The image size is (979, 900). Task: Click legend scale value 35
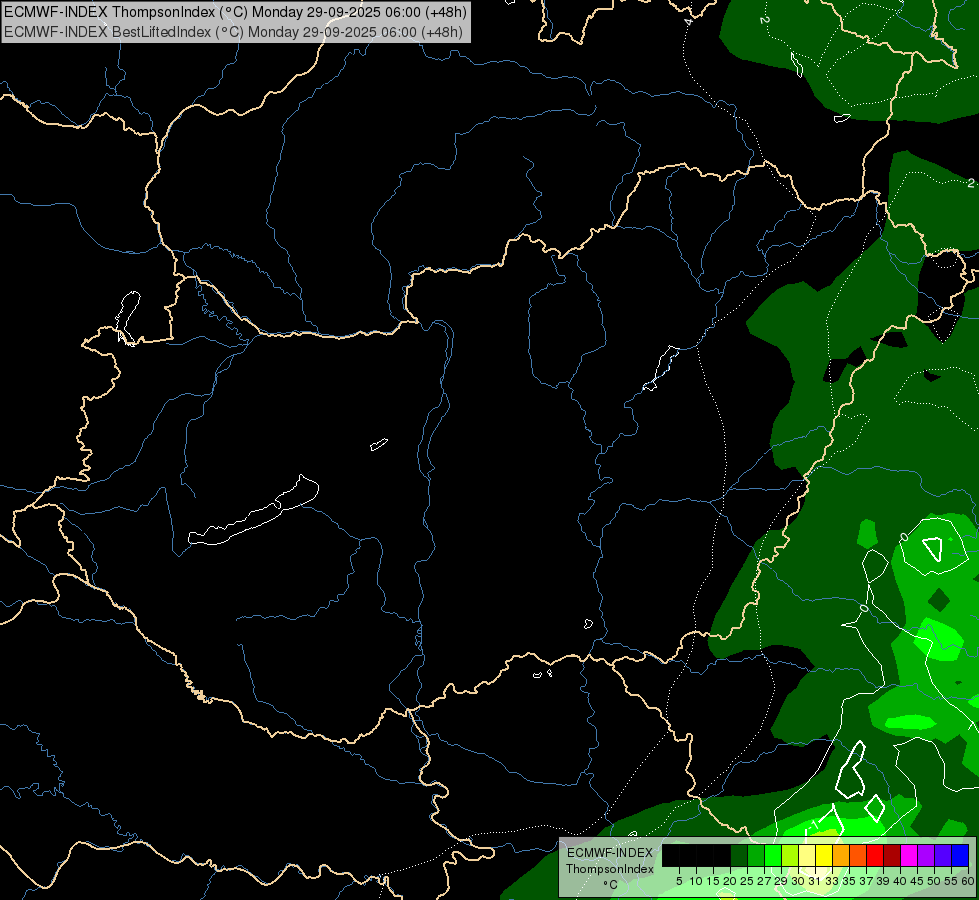849,881
